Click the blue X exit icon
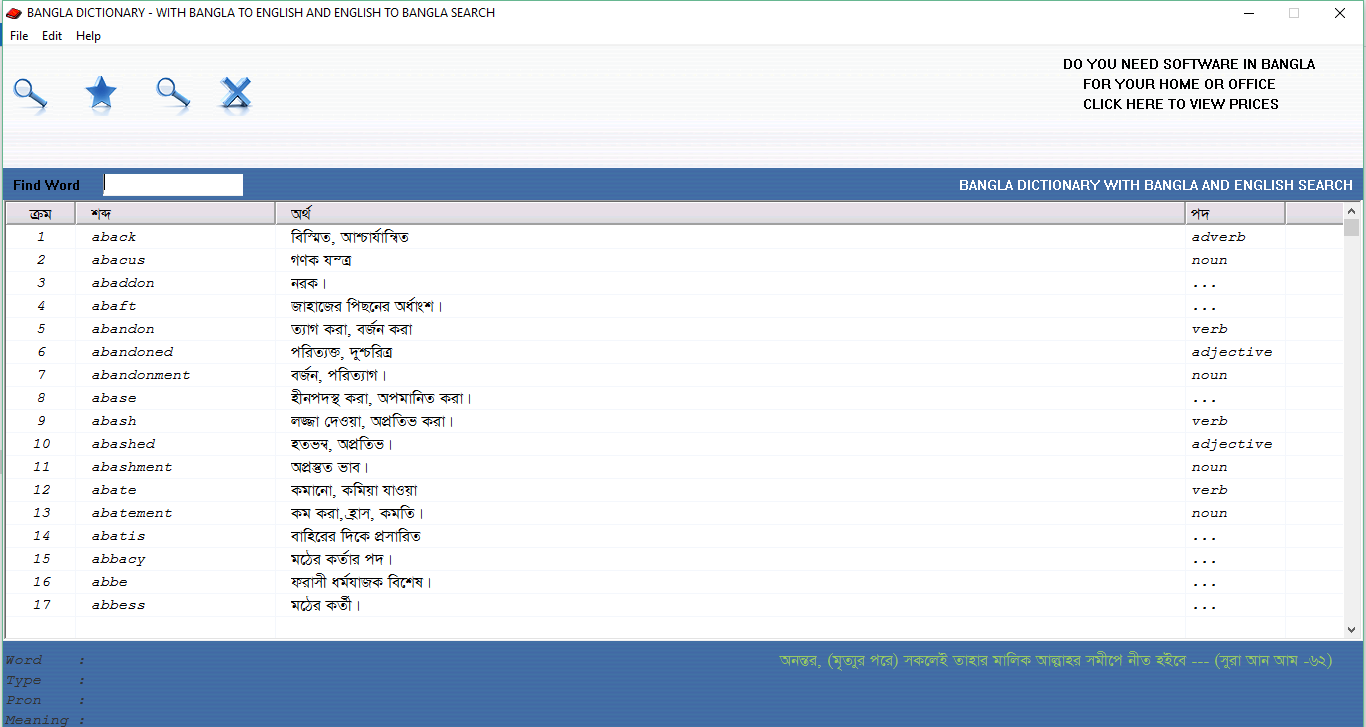Image resolution: width=1366 pixels, height=727 pixels. (236, 93)
